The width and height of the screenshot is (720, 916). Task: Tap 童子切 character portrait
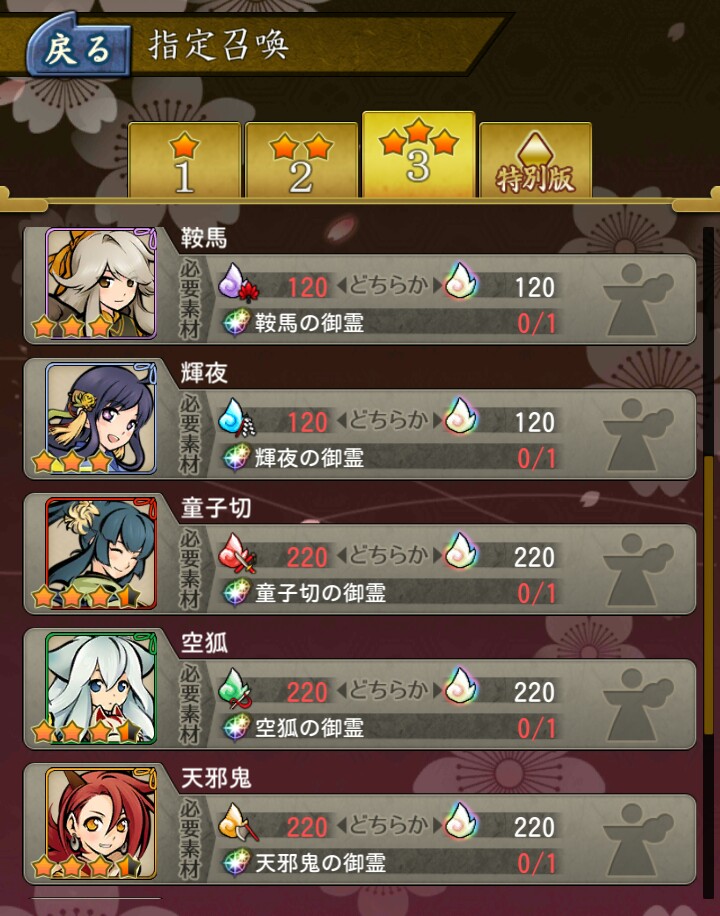point(101,553)
